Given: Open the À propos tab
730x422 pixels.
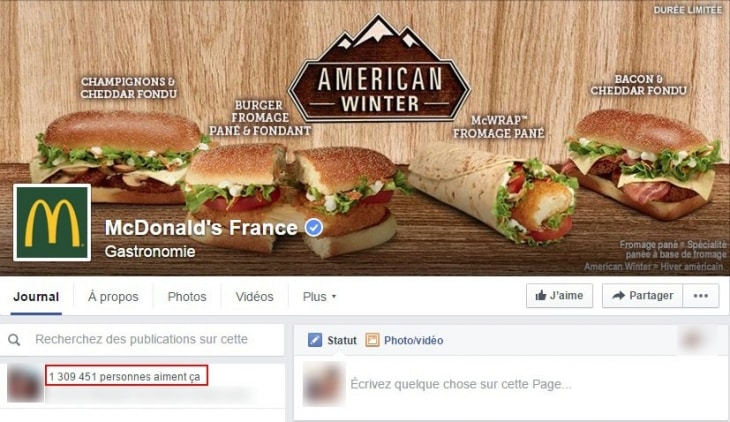Looking at the screenshot, I should pos(113,297).
